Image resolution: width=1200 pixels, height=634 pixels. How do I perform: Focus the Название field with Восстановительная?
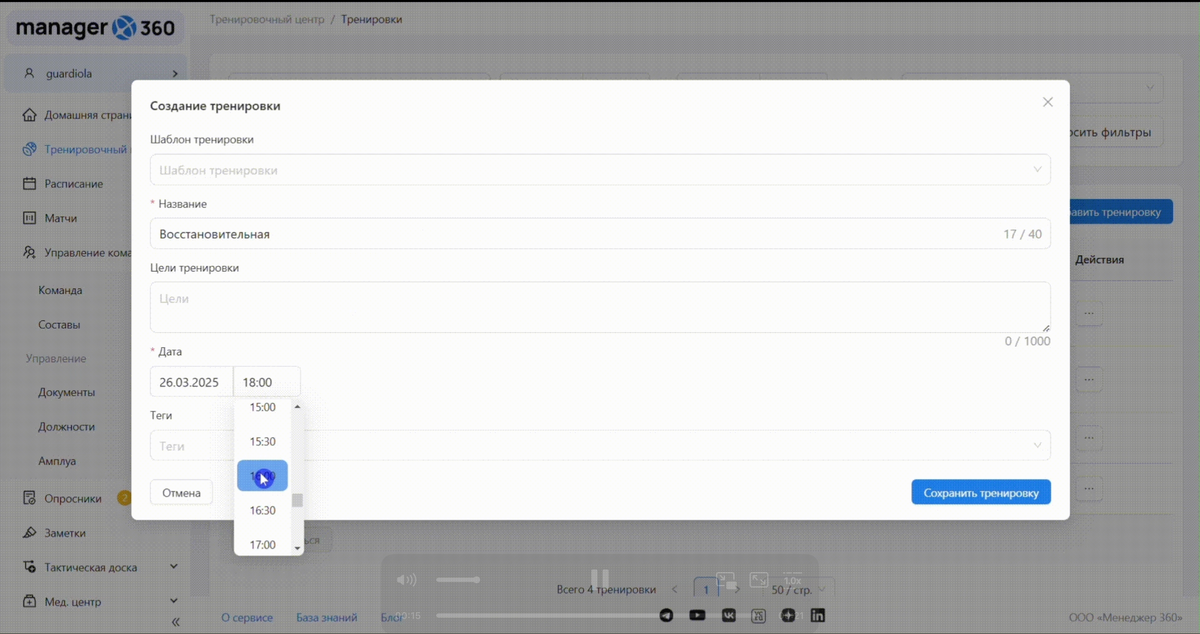pyautogui.click(x=600, y=233)
